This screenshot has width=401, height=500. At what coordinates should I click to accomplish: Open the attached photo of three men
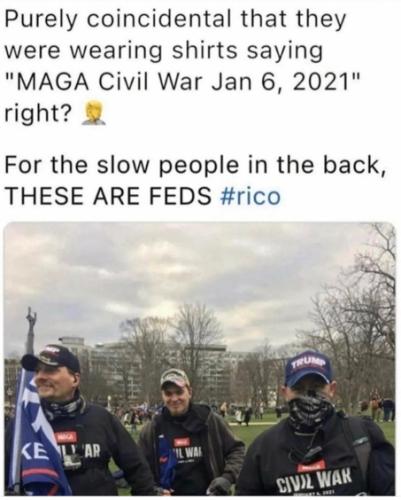tap(200, 358)
